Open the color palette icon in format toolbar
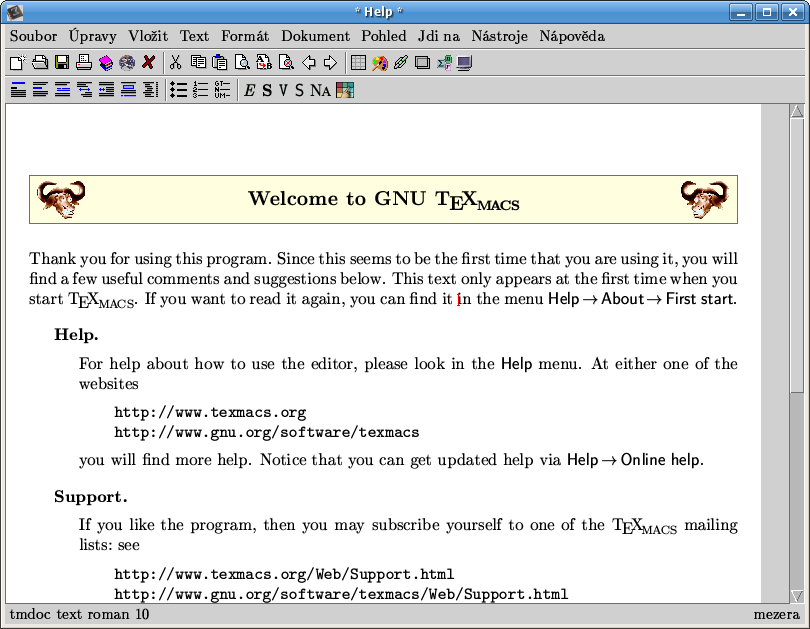The height and width of the screenshot is (629, 810). click(x=345, y=90)
